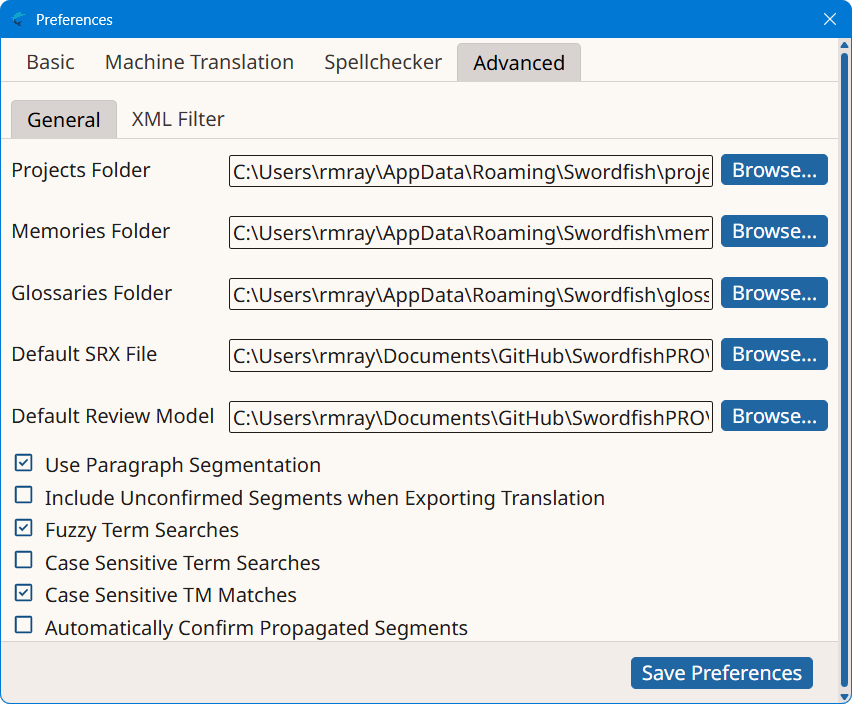Click the Swordfish app icon in title bar
Image resolution: width=852 pixels, height=704 pixels.
[18, 20]
